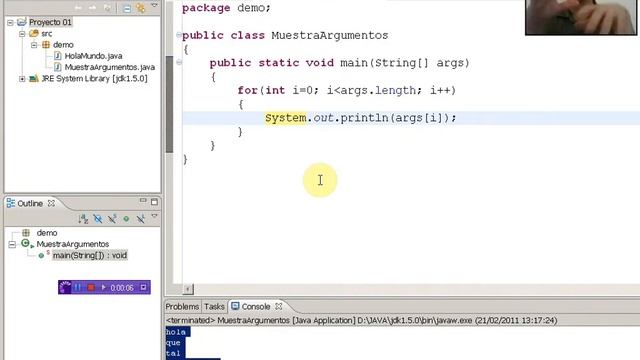Click Collapse All in Package Explorer toolbar
This screenshot has height=360, width=640.
(127, 8)
